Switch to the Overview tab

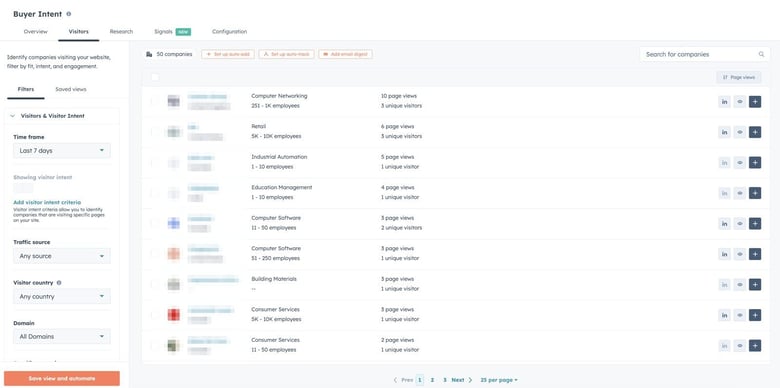36,32
